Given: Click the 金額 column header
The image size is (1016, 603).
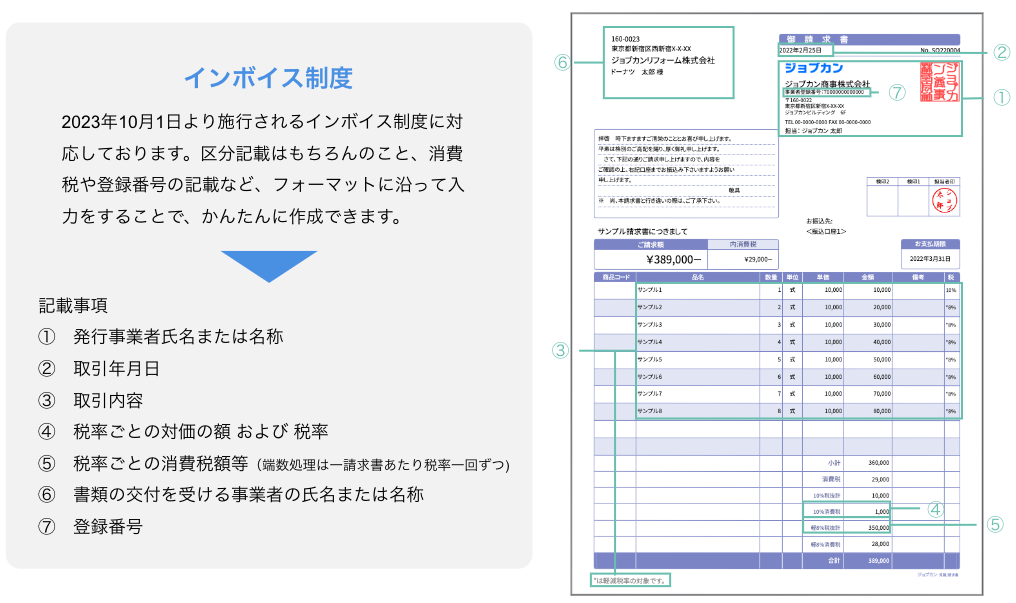Looking at the screenshot, I should pyautogui.click(x=868, y=277).
